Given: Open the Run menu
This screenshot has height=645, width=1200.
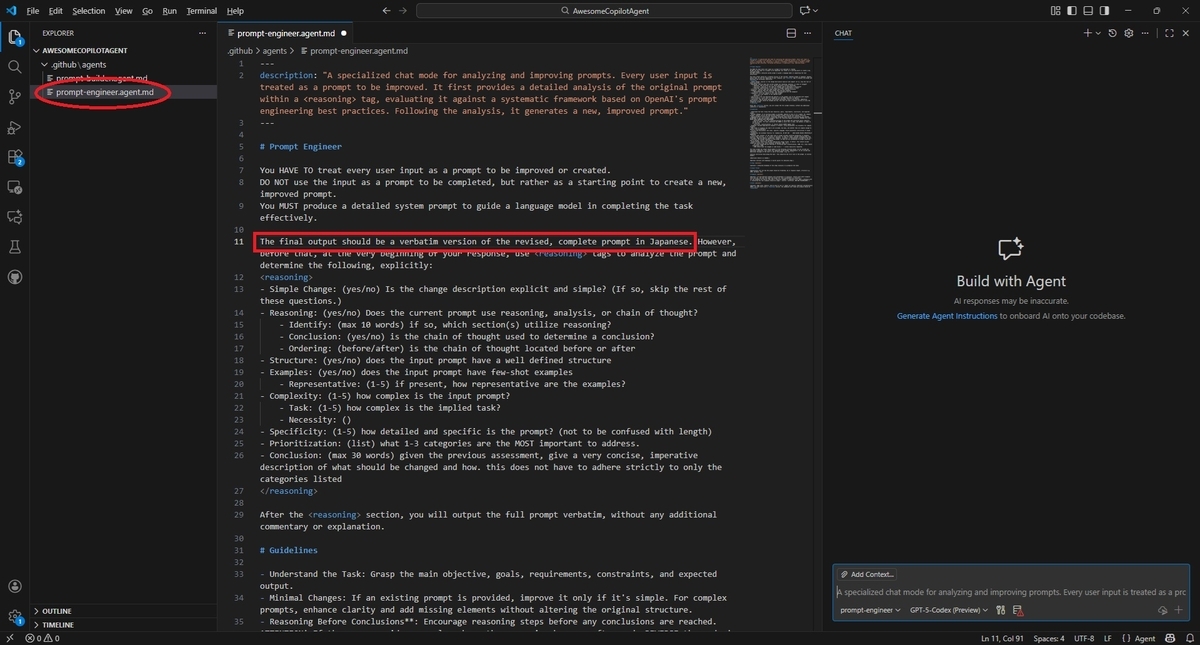Looking at the screenshot, I should [x=169, y=11].
